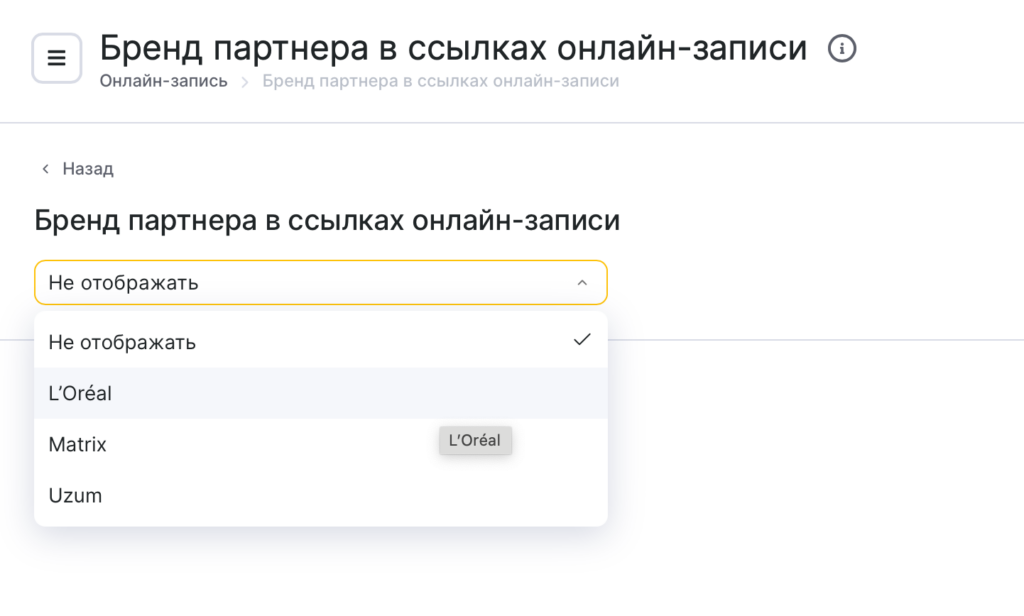
Task: Go back via the Назад link
Action: tap(88, 169)
